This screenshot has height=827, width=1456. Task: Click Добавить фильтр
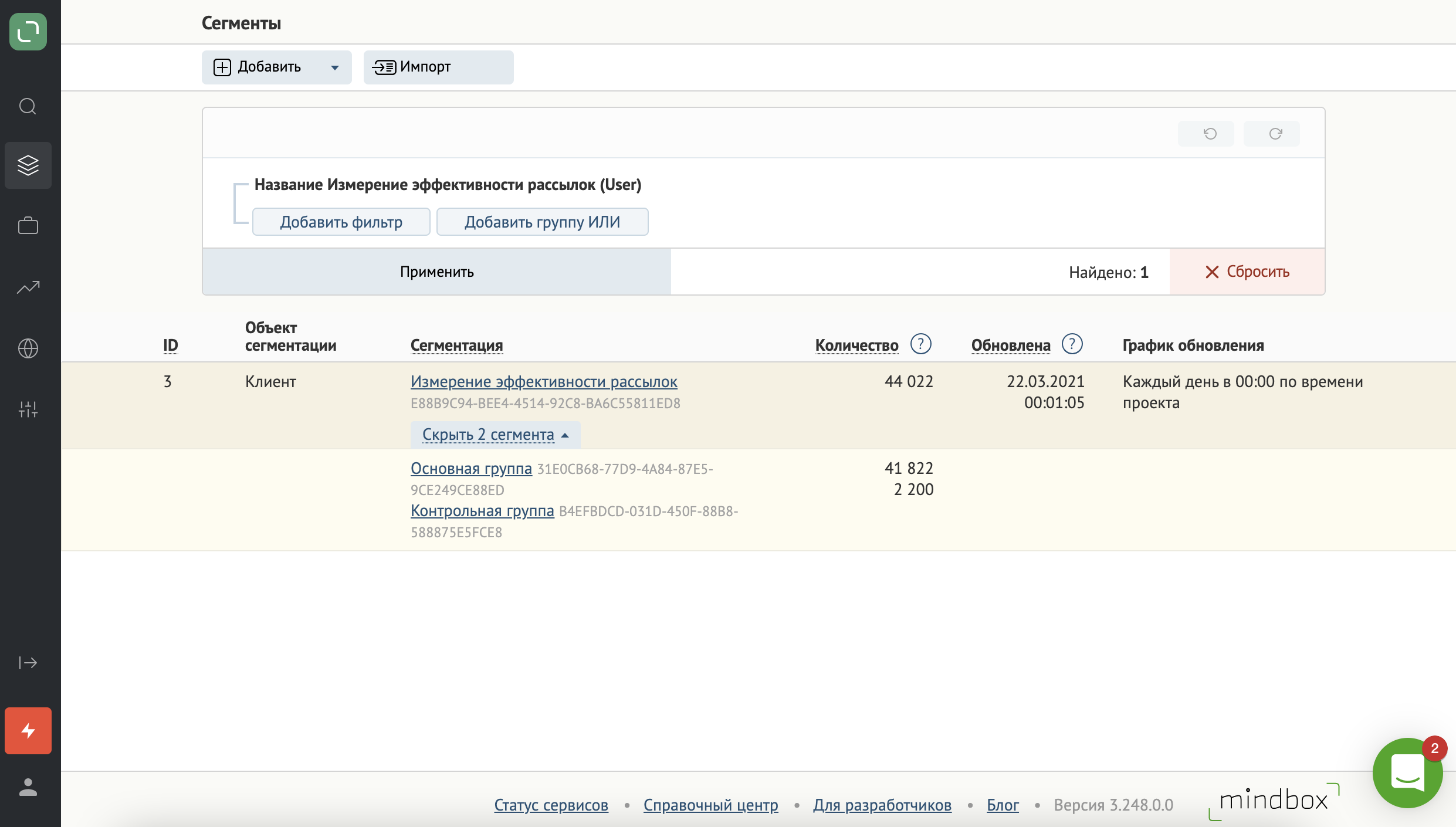tap(341, 222)
